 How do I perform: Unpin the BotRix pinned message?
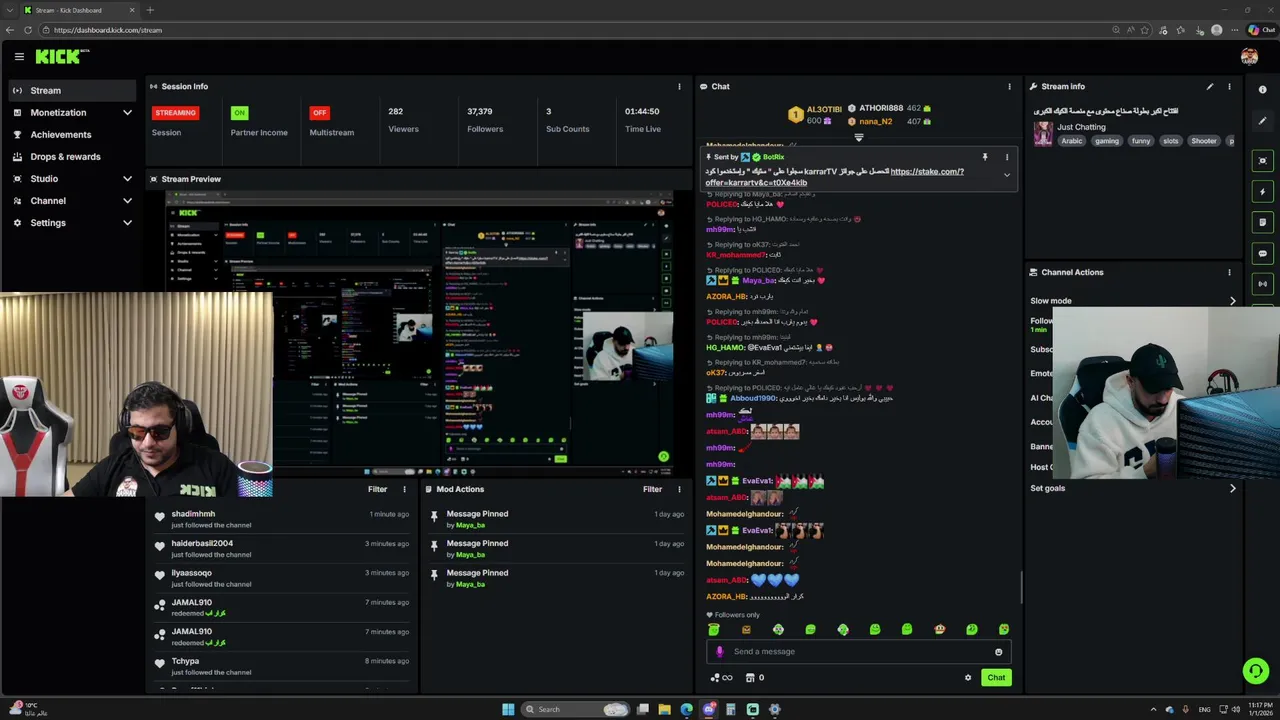coord(984,157)
